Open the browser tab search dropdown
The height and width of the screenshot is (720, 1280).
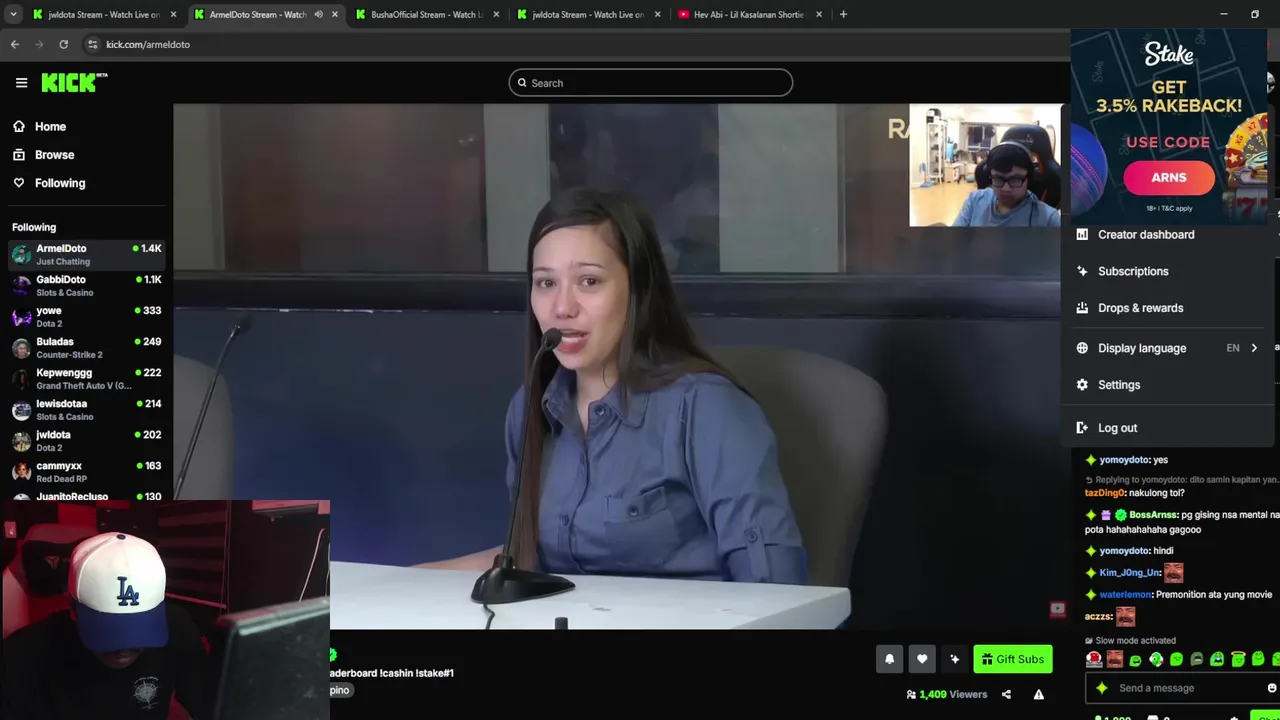coord(14,14)
